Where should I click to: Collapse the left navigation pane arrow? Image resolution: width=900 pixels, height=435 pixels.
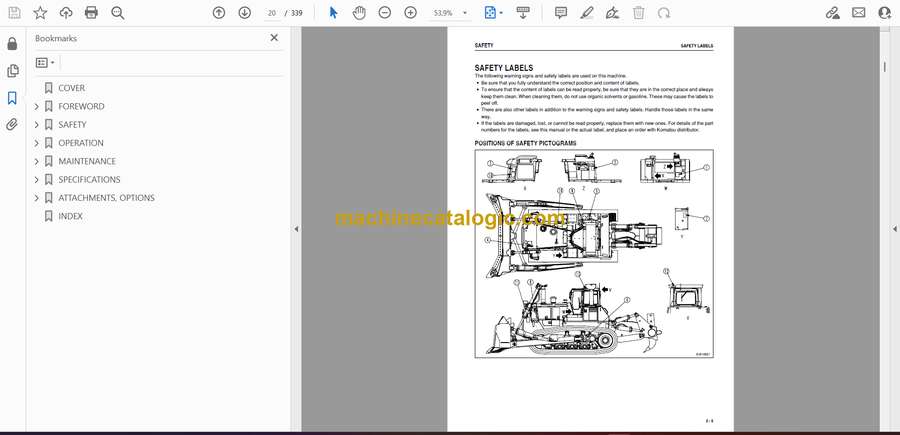click(x=296, y=229)
